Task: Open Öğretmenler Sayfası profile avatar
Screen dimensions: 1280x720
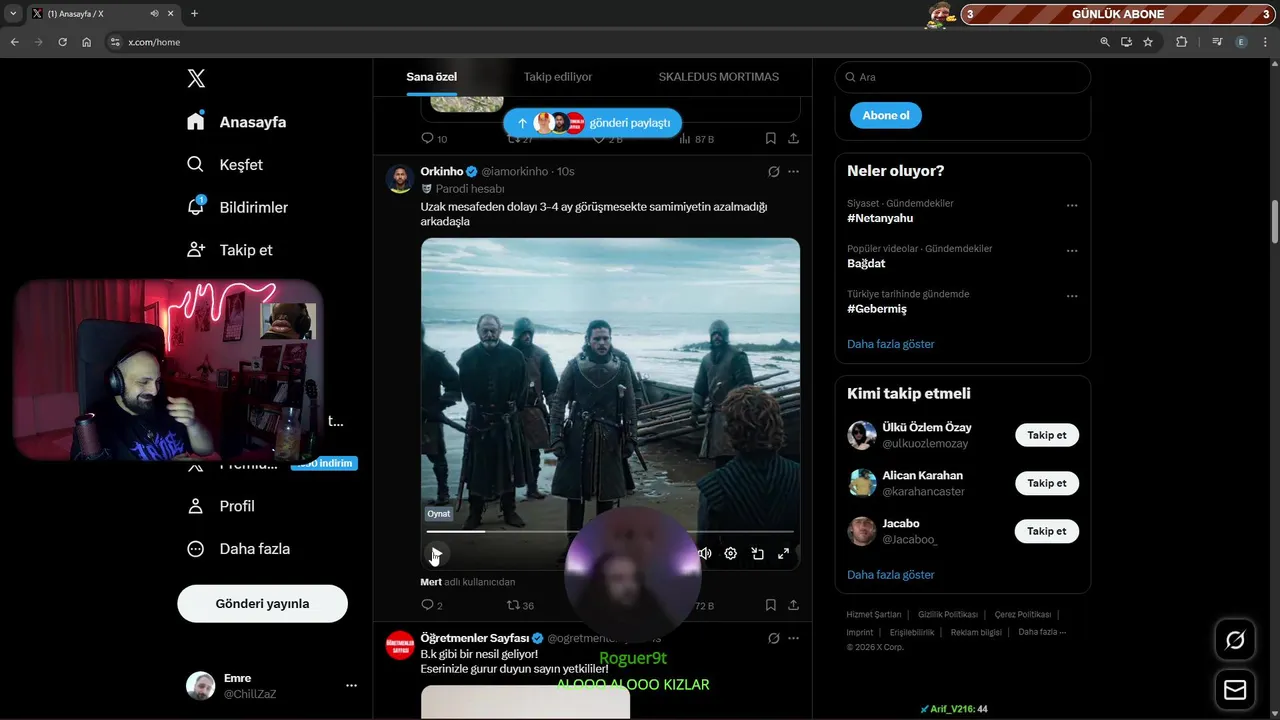Action: coord(400,645)
